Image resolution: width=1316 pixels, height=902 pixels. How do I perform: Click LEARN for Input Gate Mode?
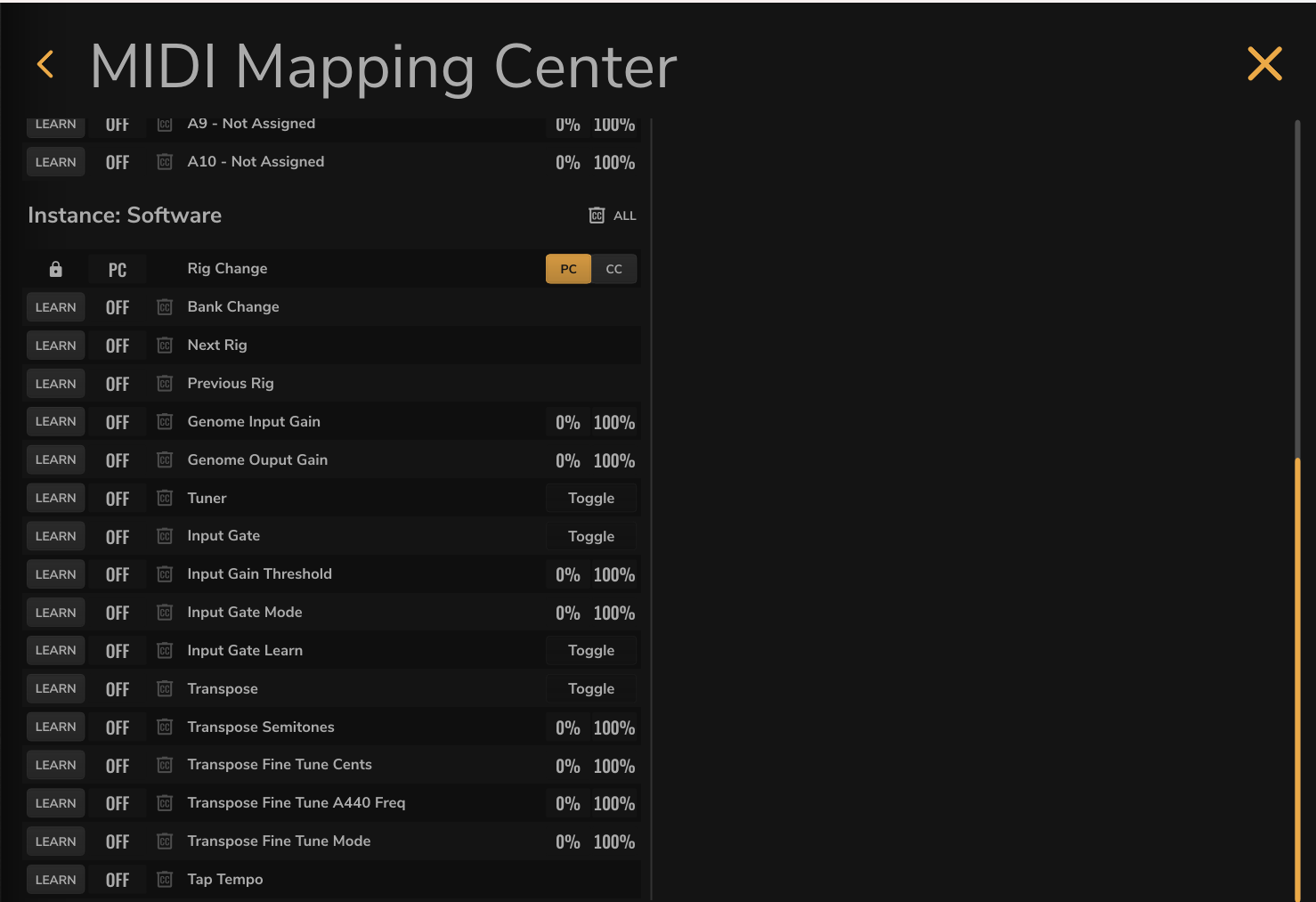(56, 613)
